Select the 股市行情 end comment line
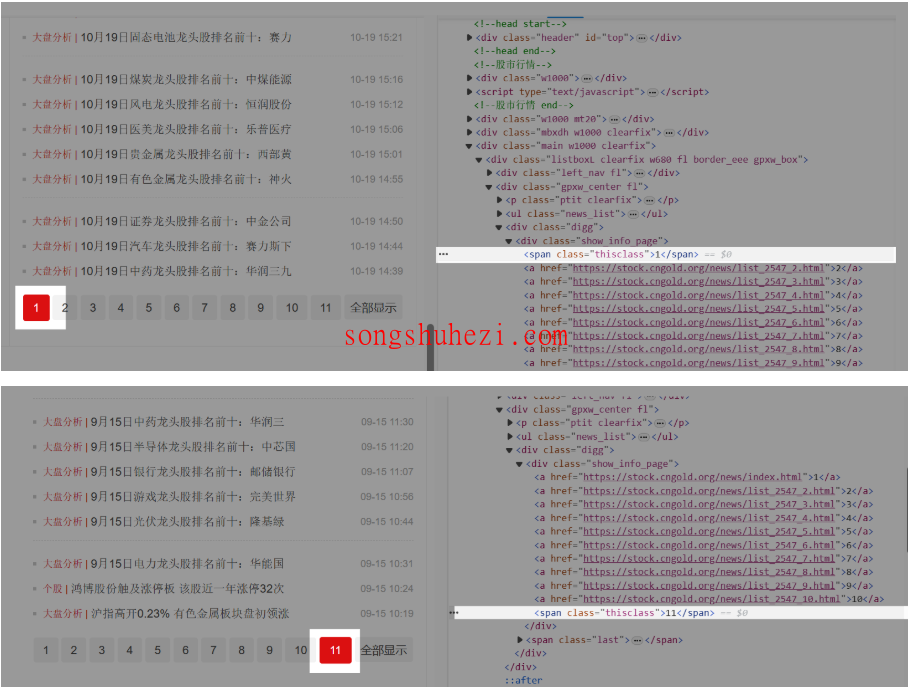This screenshot has width=910, height=687. (523, 105)
